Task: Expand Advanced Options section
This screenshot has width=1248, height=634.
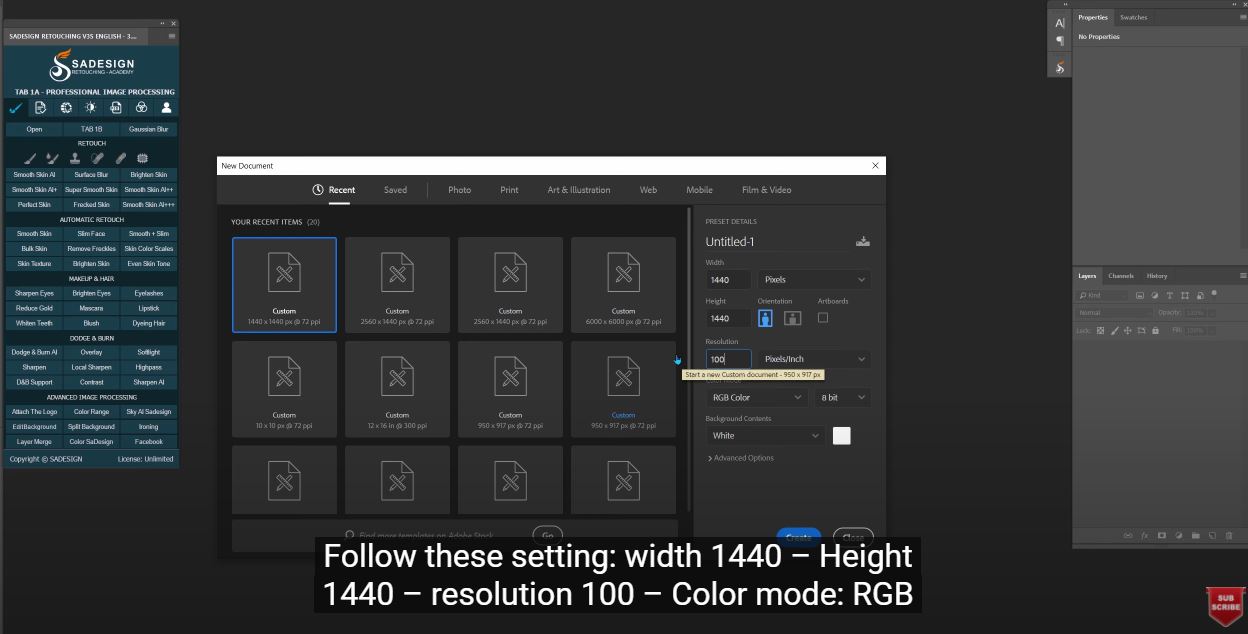Action: 741,458
